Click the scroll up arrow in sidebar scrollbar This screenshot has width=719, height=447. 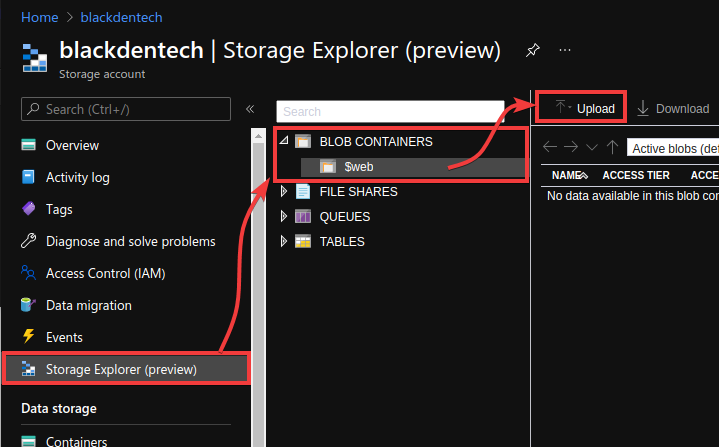(x=258, y=136)
